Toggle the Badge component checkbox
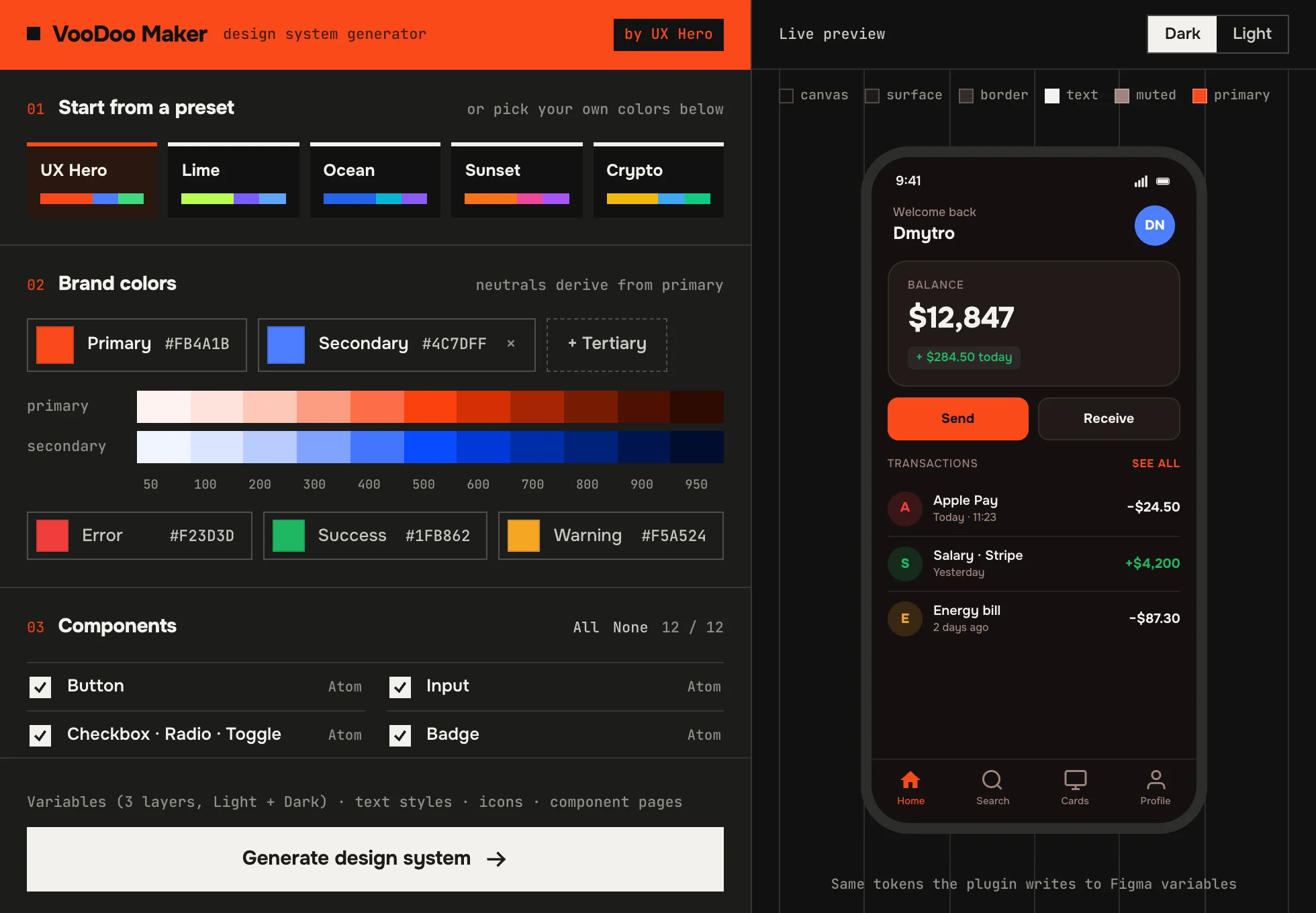The height and width of the screenshot is (913, 1316). pyautogui.click(x=400, y=735)
